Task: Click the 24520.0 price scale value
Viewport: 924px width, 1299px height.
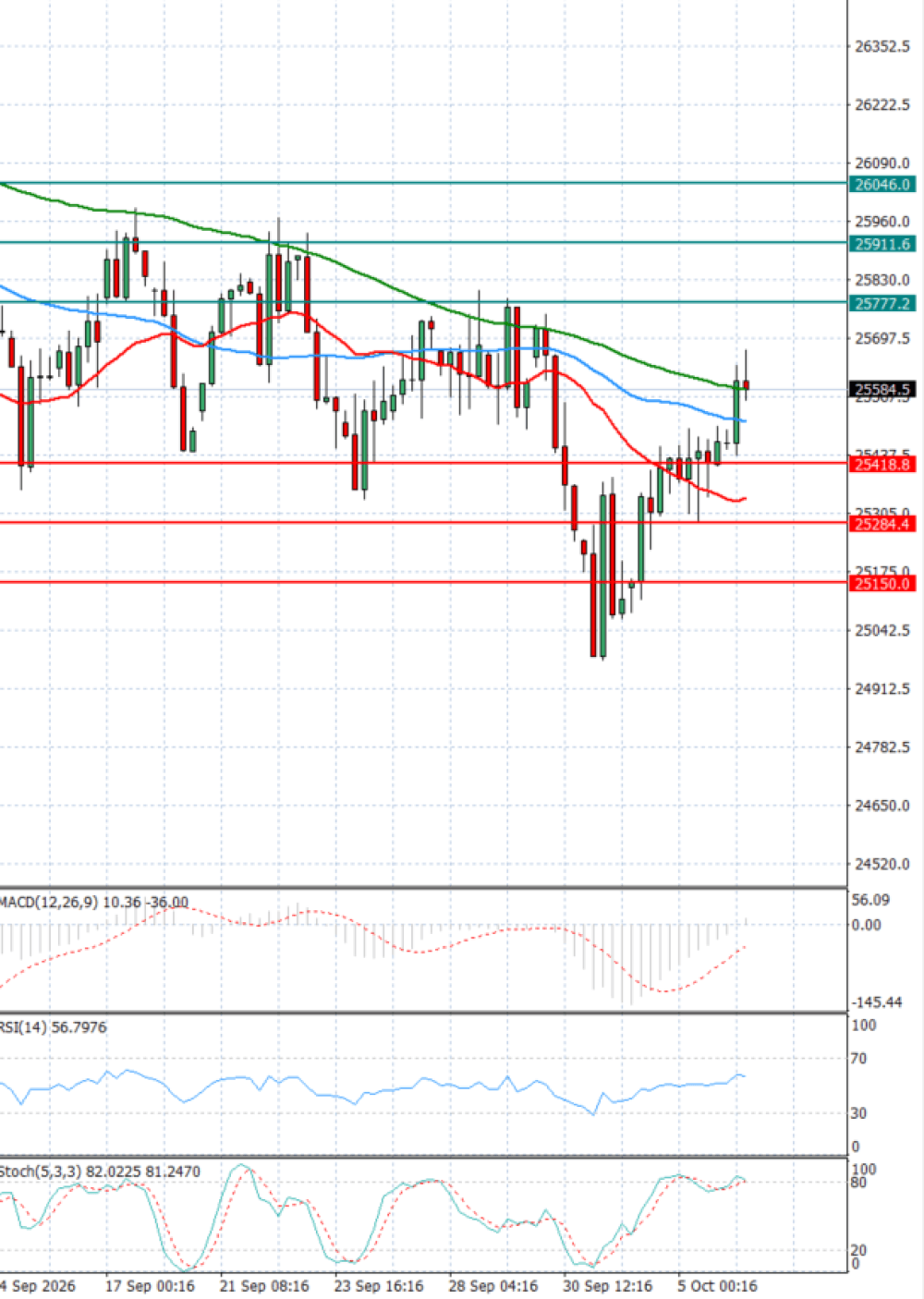Action: coord(881,864)
